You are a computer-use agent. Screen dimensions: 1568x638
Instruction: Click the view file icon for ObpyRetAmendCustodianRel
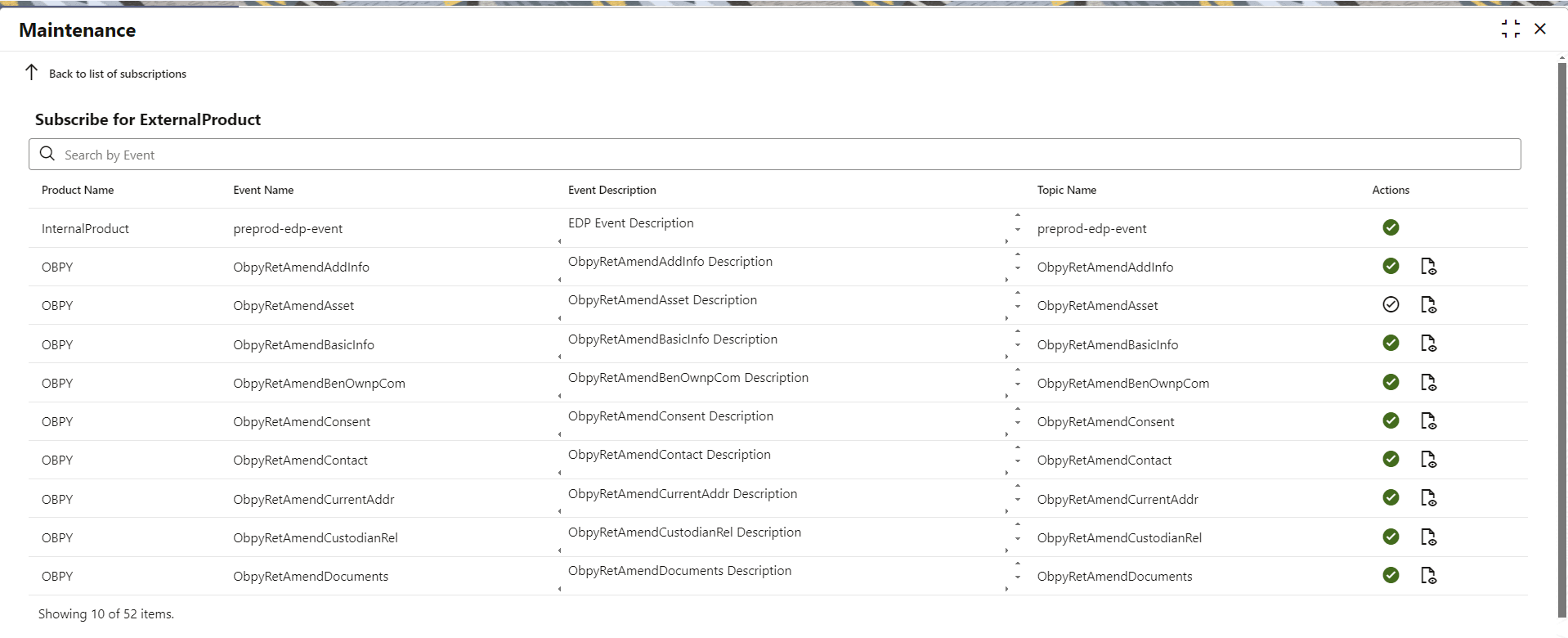1428,537
